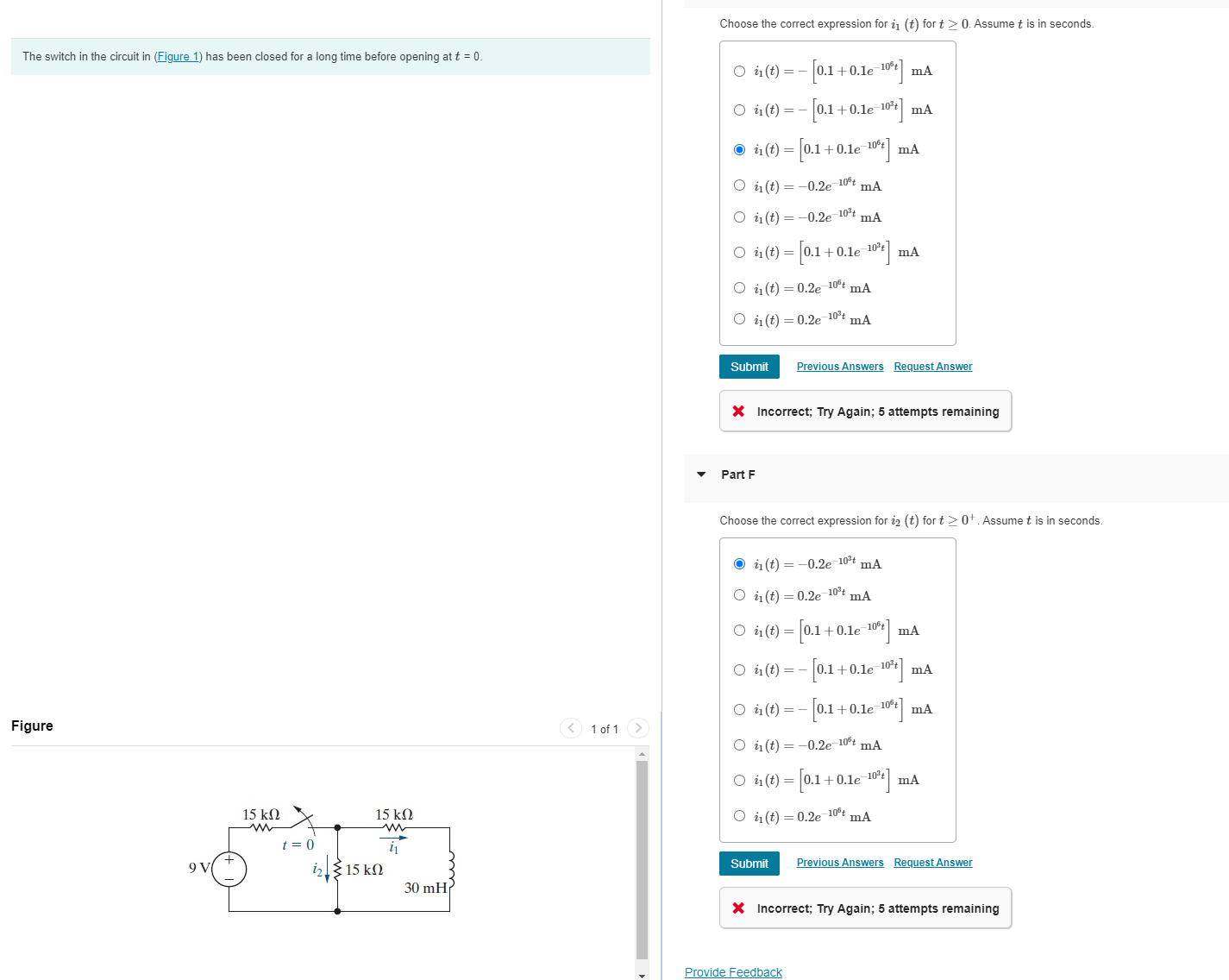This screenshot has height=980, width=1229.
Task: Click the Provide Feedback link
Action: click(x=732, y=971)
